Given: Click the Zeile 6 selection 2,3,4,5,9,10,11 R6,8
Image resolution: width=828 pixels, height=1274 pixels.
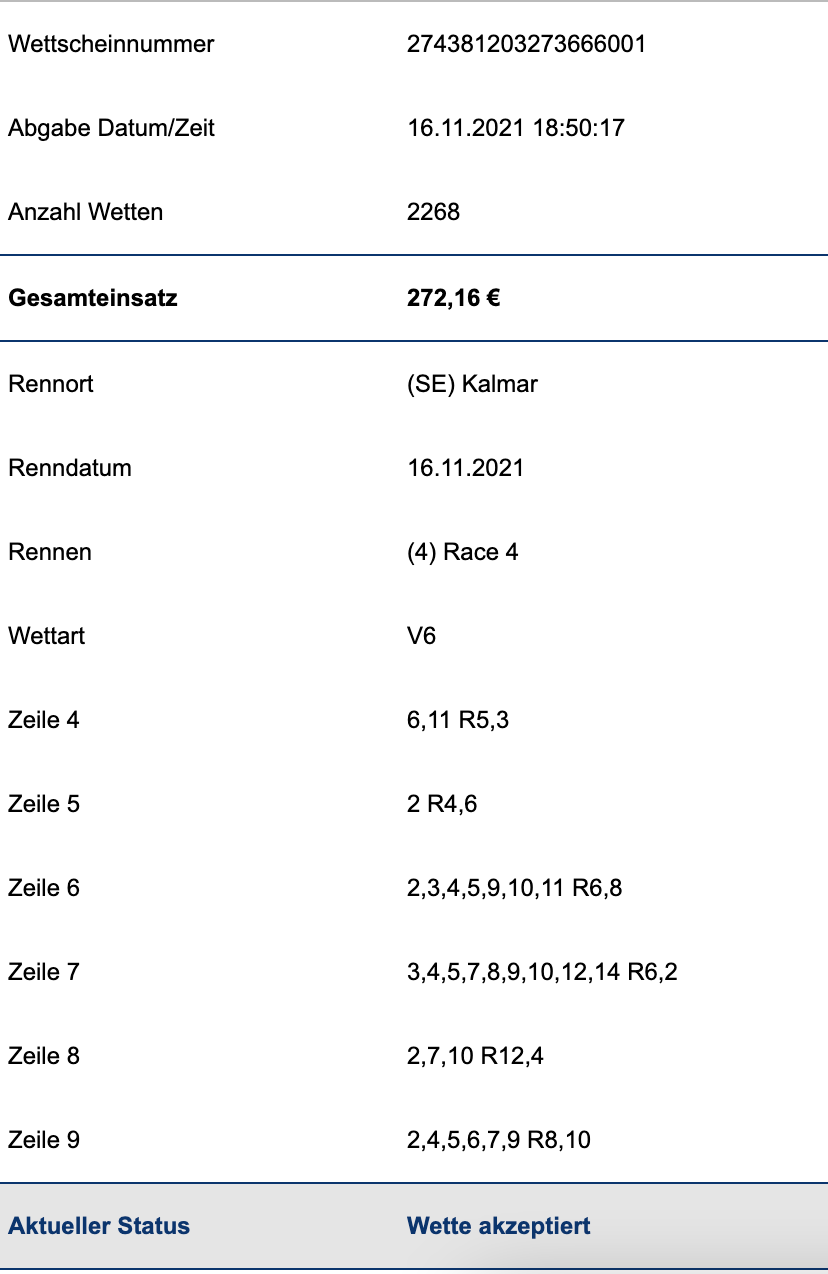Looking at the screenshot, I should pyautogui.click(x=515, y=888).
